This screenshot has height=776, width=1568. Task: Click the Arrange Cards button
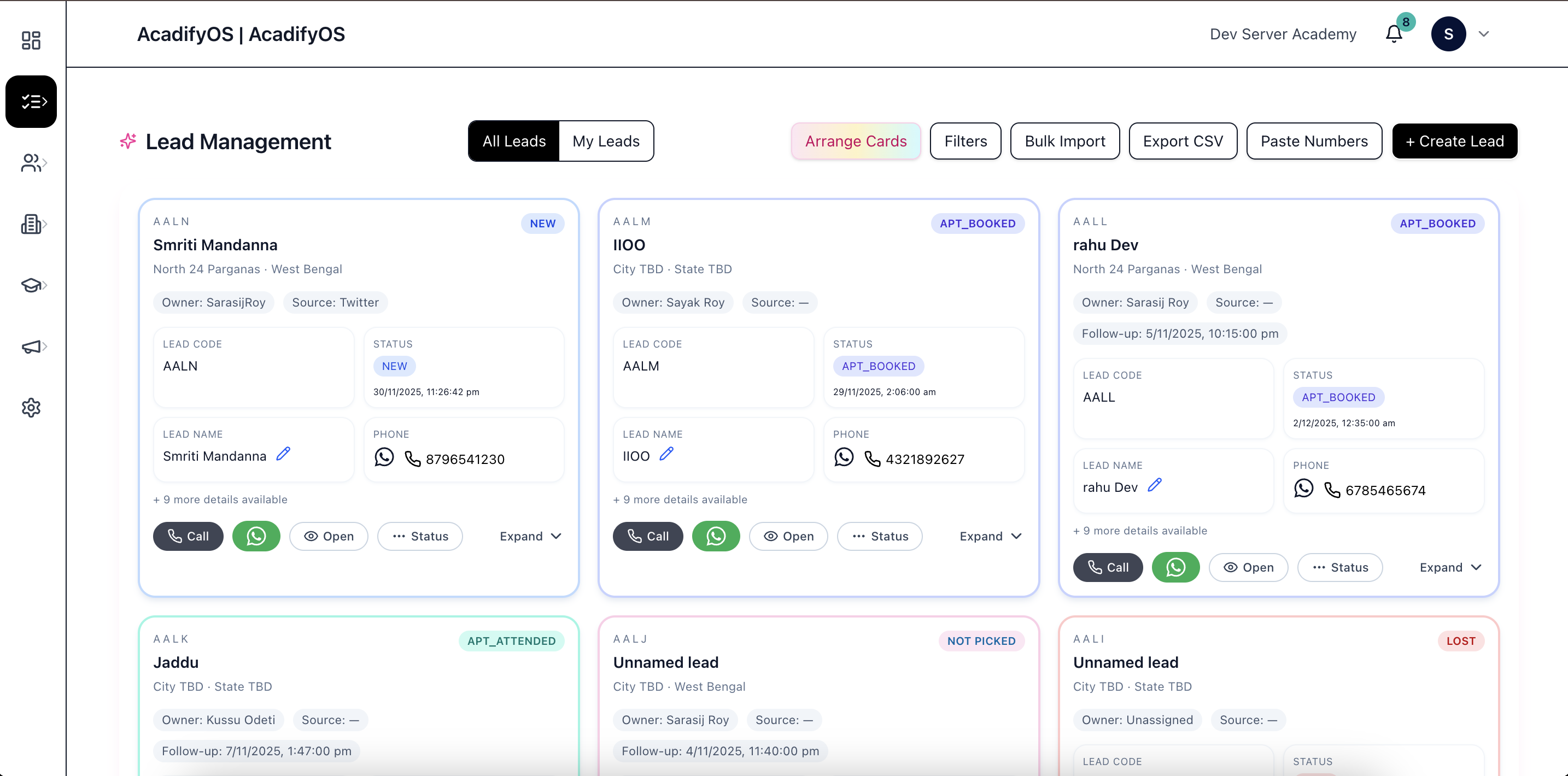coord(855,141)
